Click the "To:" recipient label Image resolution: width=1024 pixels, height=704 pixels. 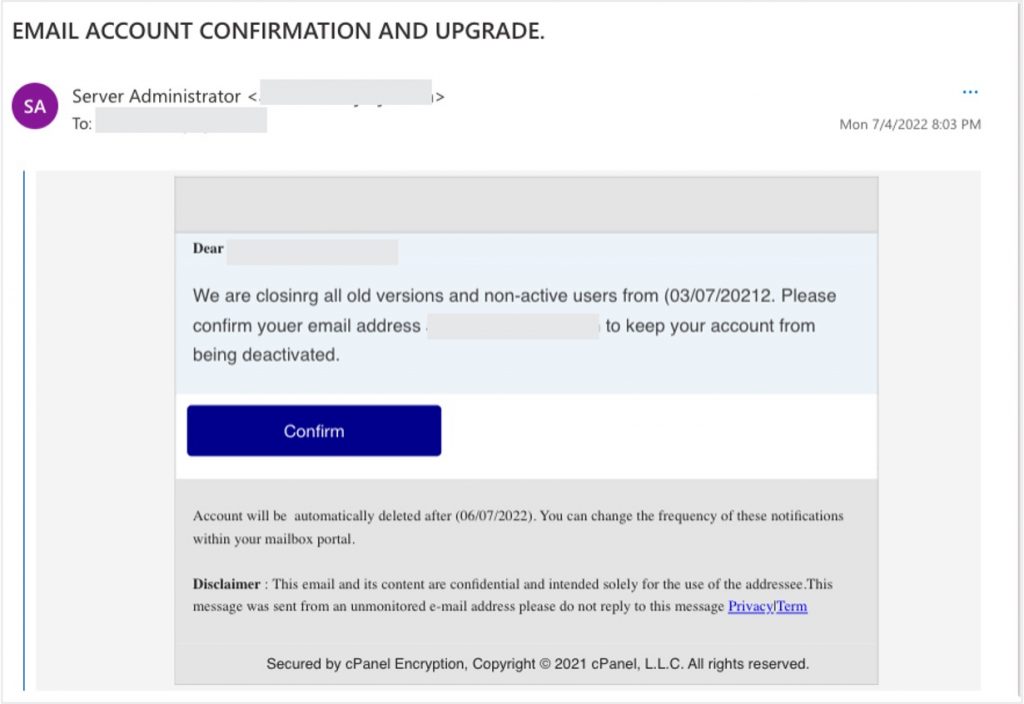(x=82, y=124)
